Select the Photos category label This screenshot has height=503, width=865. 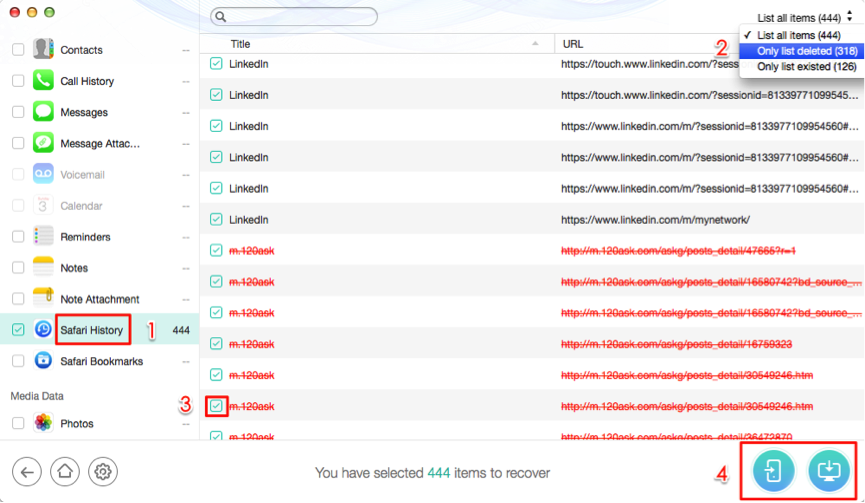pyautogui.click(x=77, y=424)
